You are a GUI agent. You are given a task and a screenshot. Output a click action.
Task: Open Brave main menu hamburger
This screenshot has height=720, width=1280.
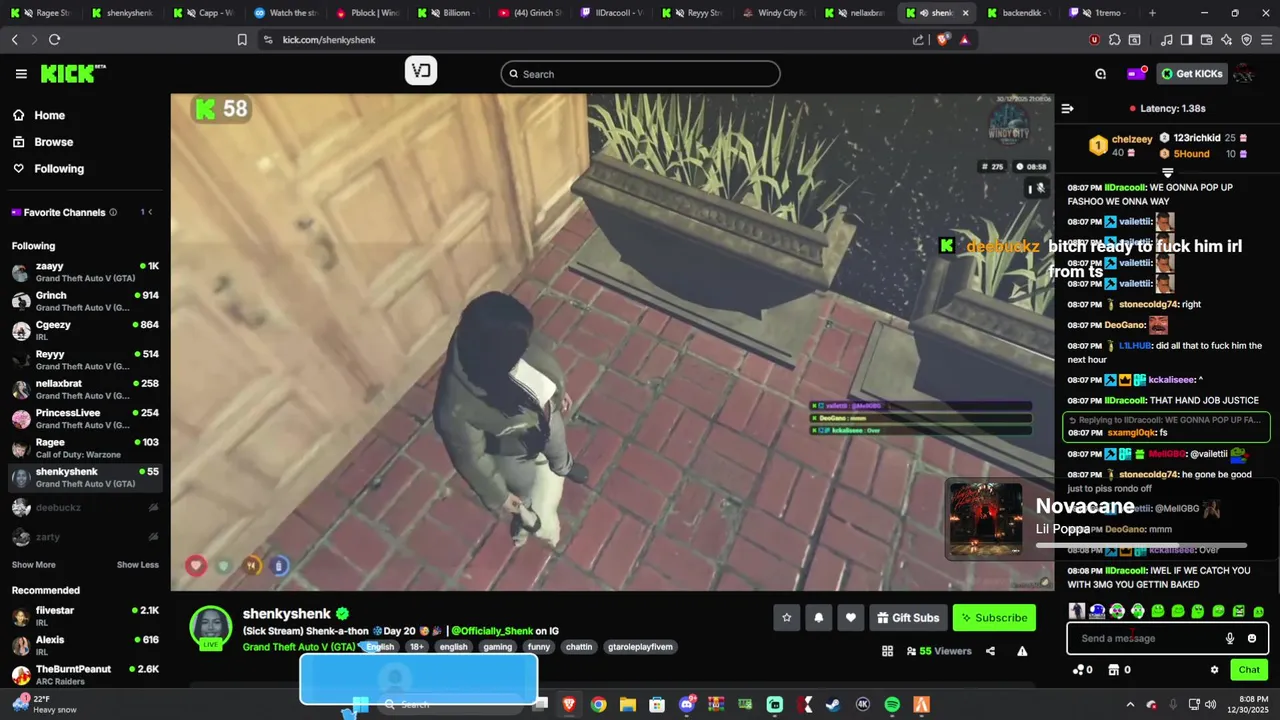1266,39
